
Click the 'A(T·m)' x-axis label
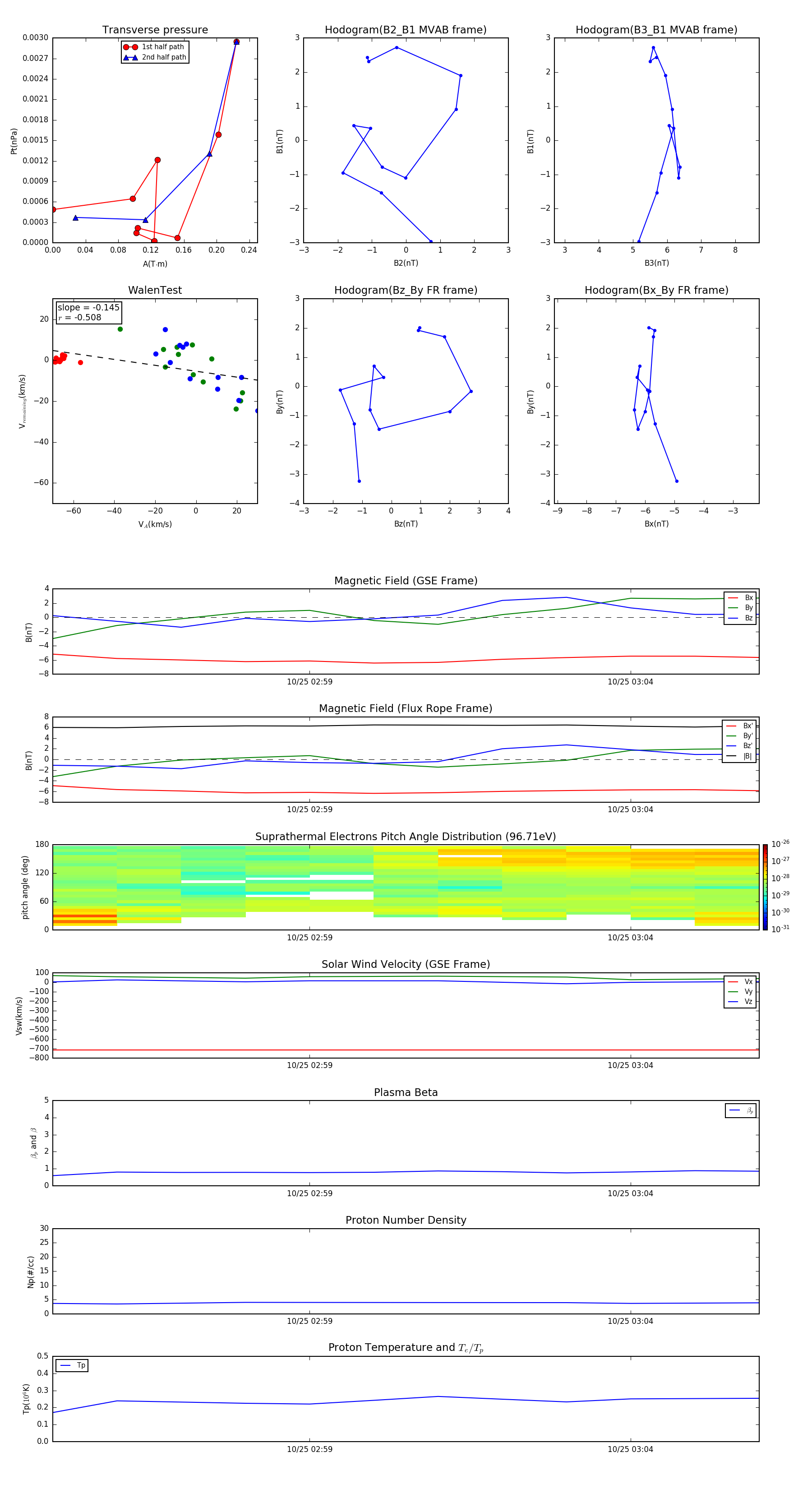(155, 264)
